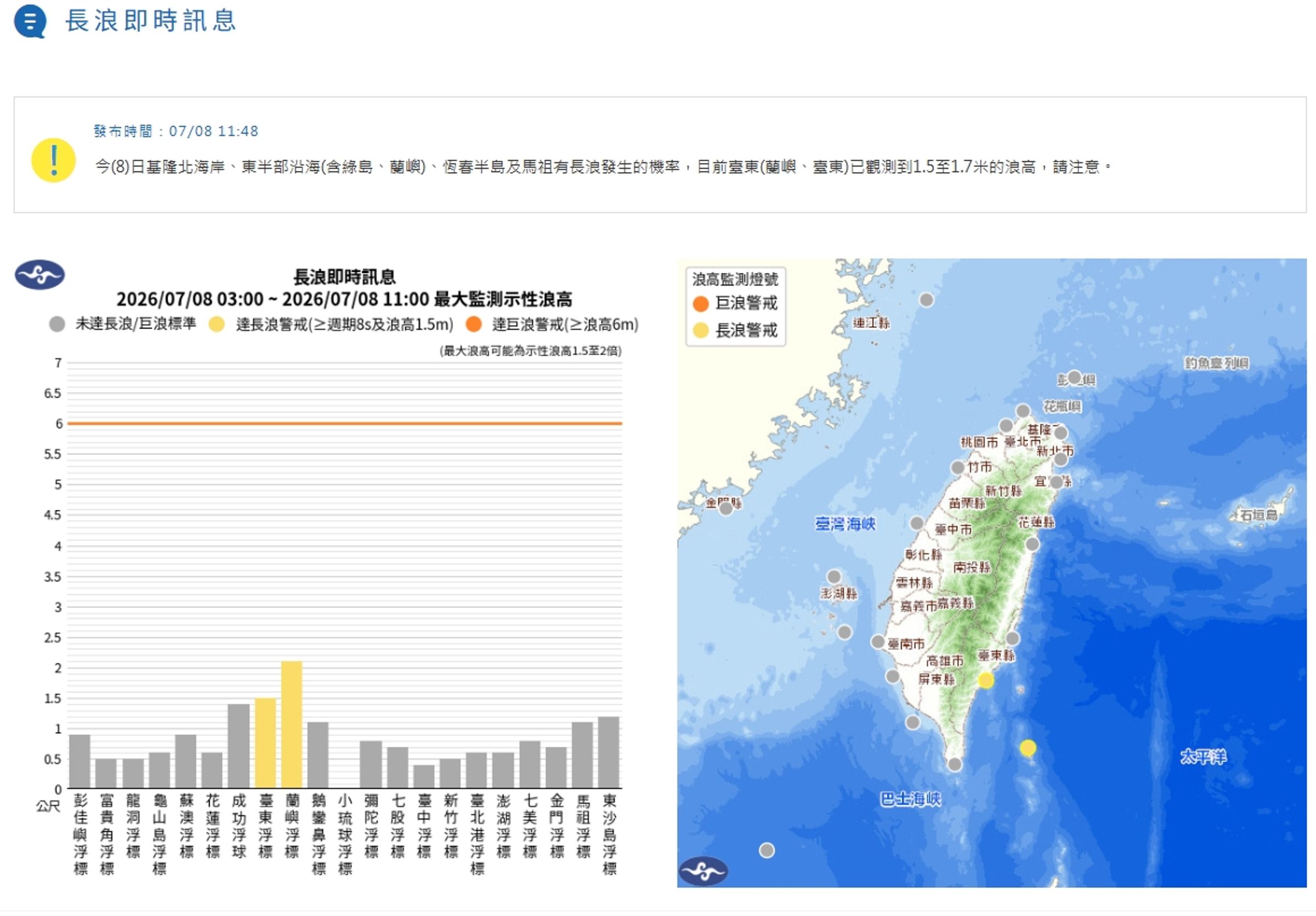Click the blue chat bubble icon beside 長浪即時訊息
The width and height of the screenshot is (1316, 916).
(x=30, y=21)
